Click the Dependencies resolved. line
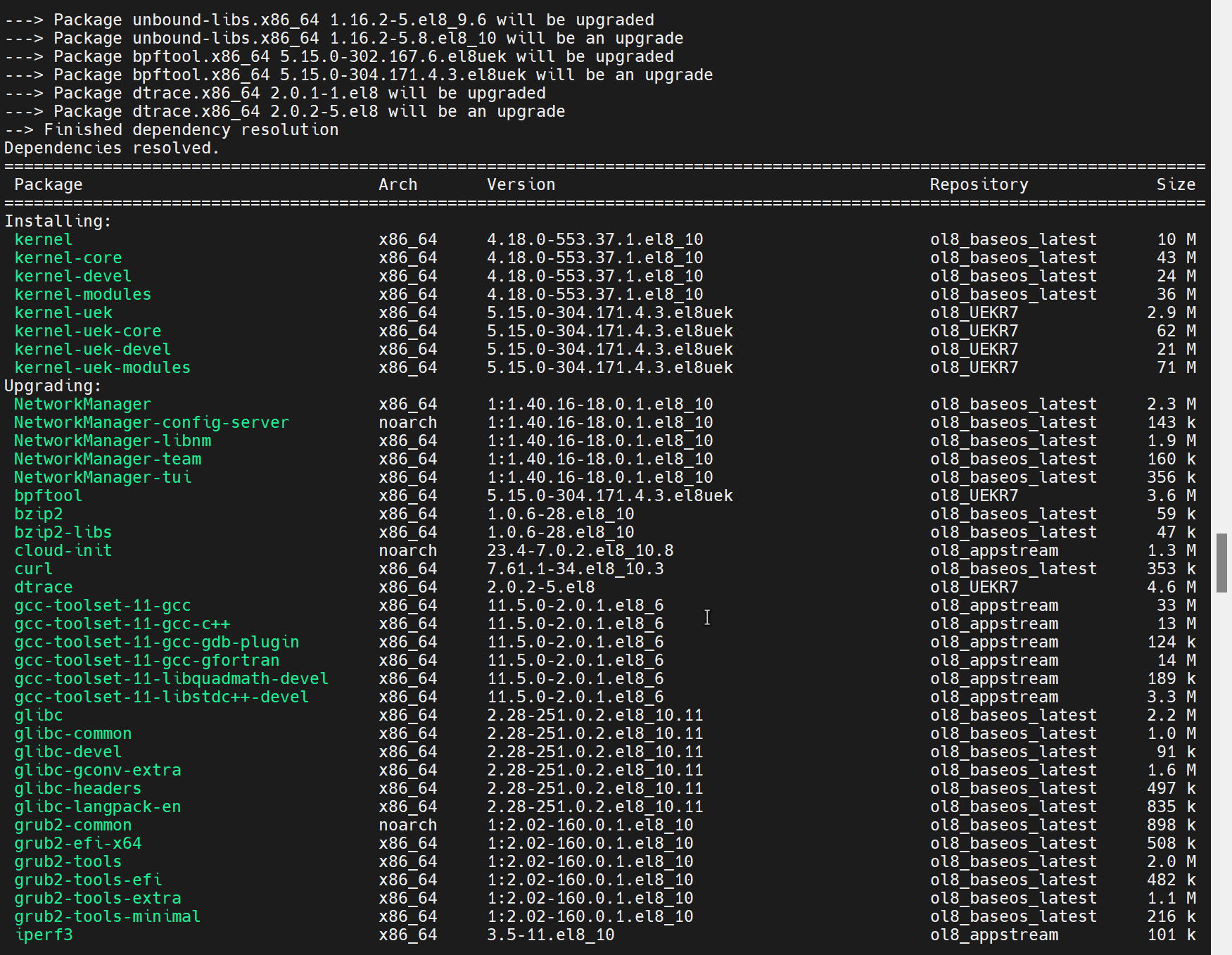This screenshot has height=955, width=1232. [113, 148]
